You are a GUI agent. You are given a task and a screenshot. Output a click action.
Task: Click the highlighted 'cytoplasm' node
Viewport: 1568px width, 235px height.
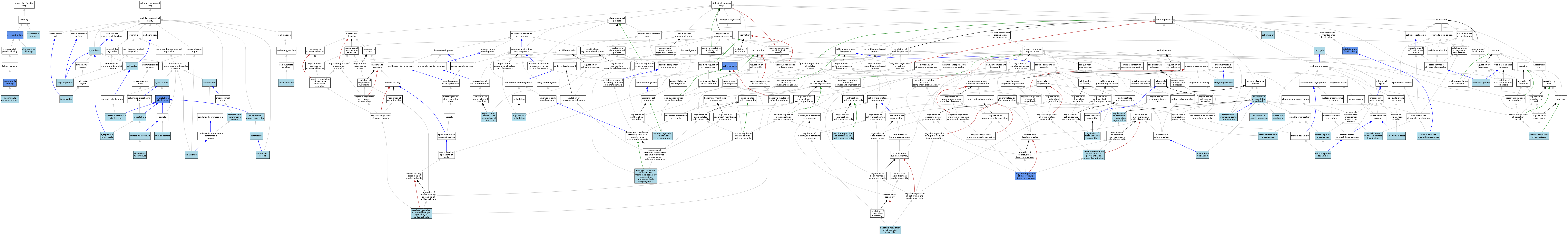point(95,51)
